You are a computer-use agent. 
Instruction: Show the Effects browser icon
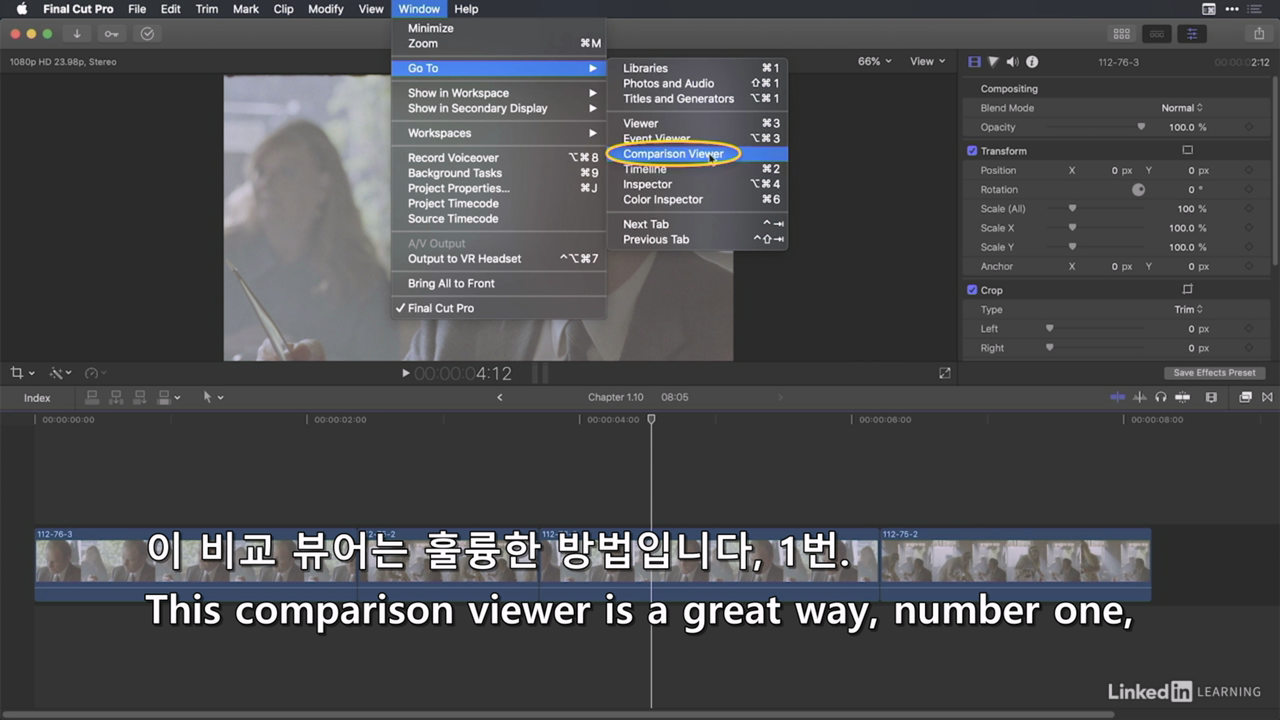[x=1245, y=397]
